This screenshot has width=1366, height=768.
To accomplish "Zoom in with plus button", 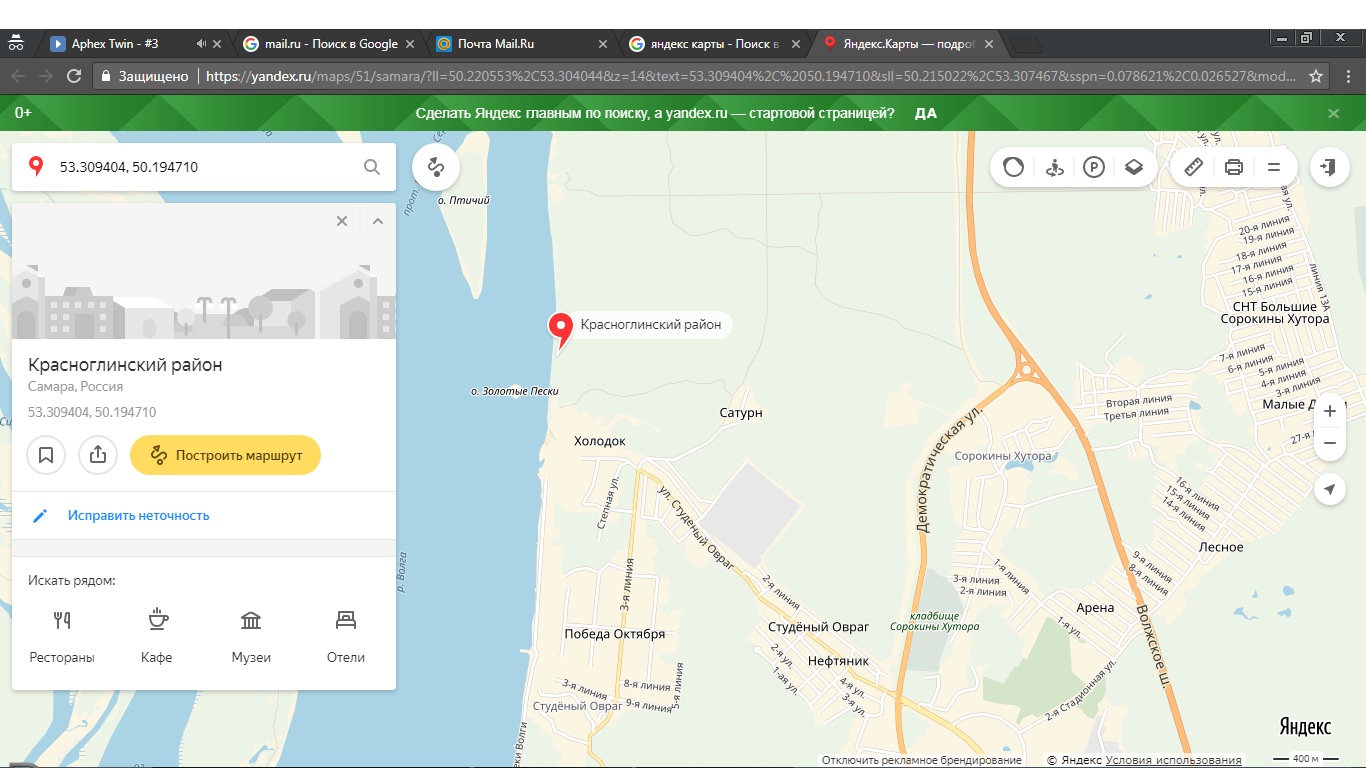I will 1329,411.
